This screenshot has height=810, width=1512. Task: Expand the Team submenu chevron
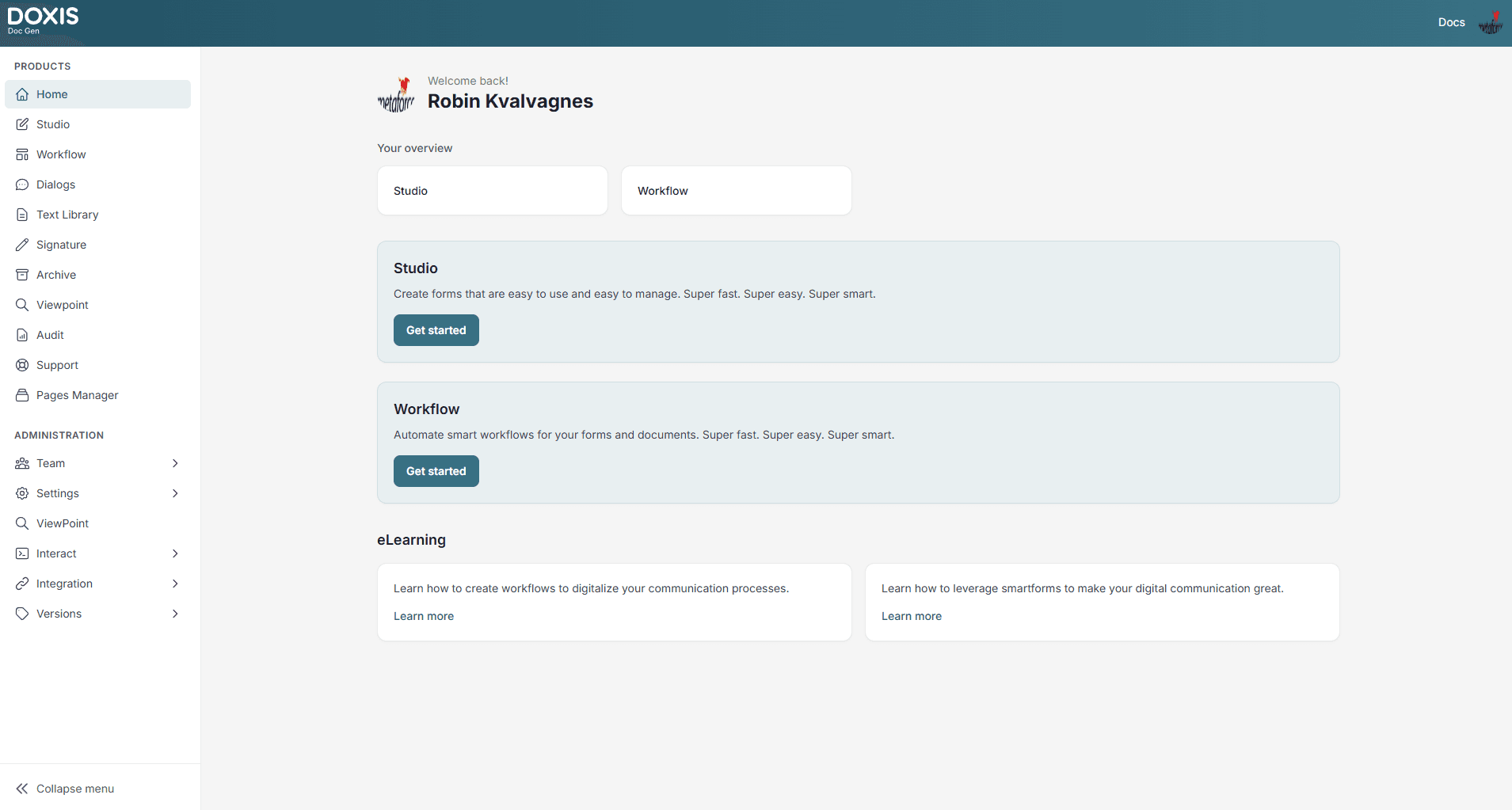(x=175, y=463)
